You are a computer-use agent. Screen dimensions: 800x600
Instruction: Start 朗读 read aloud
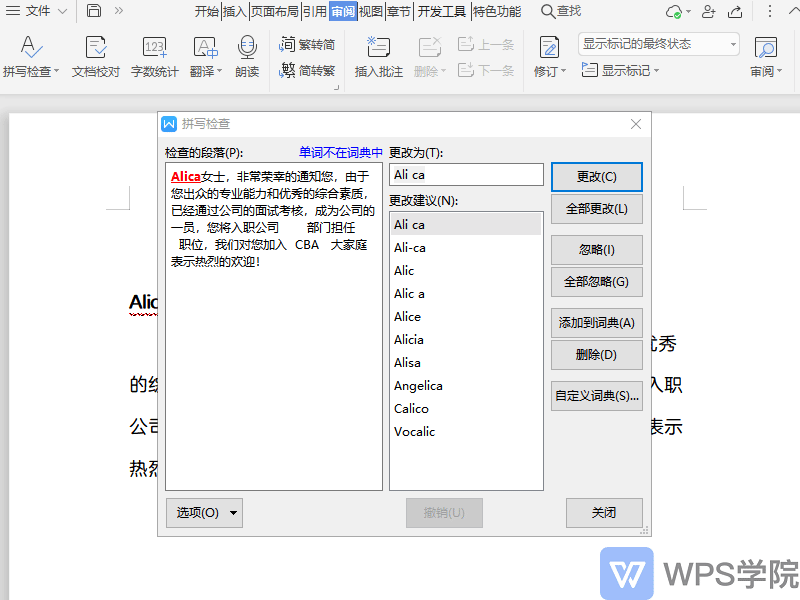(x=247, y=56)
